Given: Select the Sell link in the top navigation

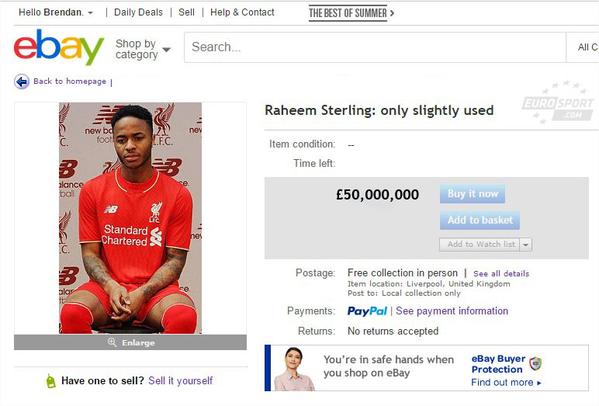Looking at the screenshot, I should [186, 13].
